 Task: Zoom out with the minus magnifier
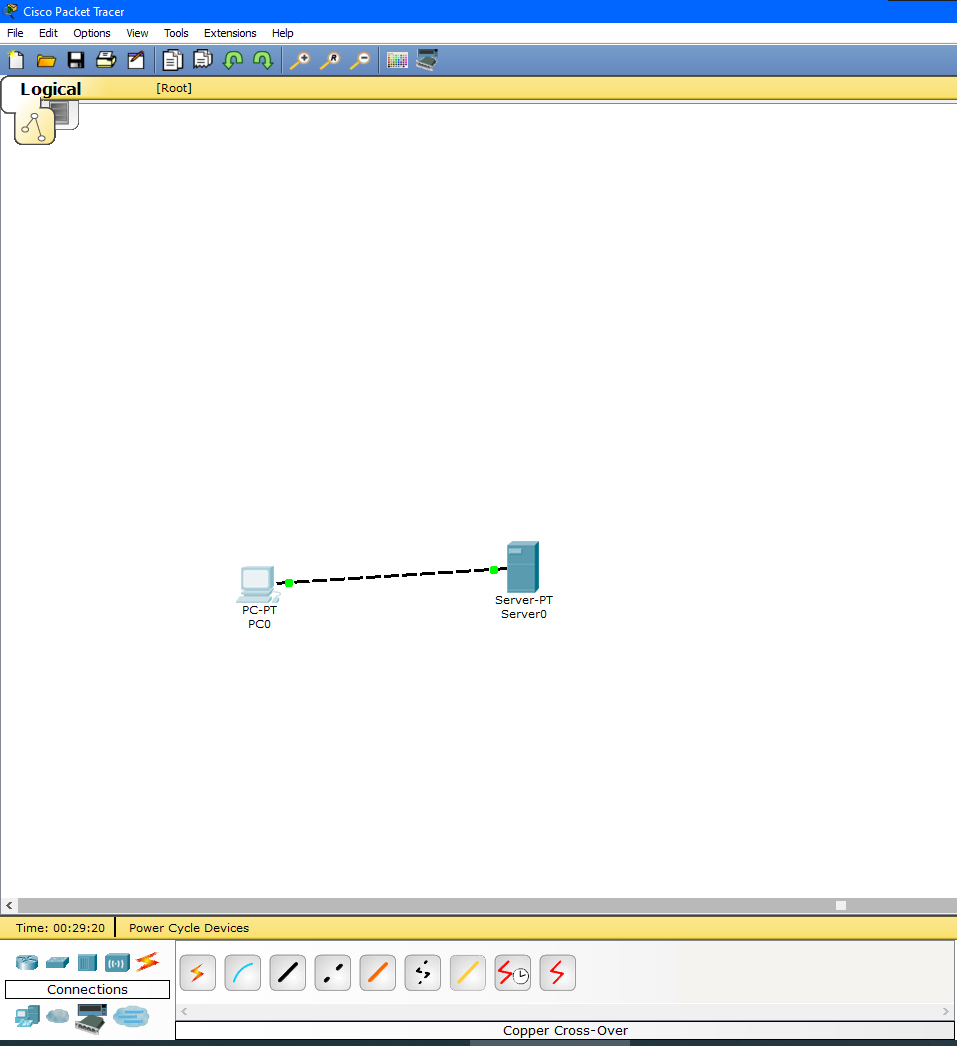(360, 61)
